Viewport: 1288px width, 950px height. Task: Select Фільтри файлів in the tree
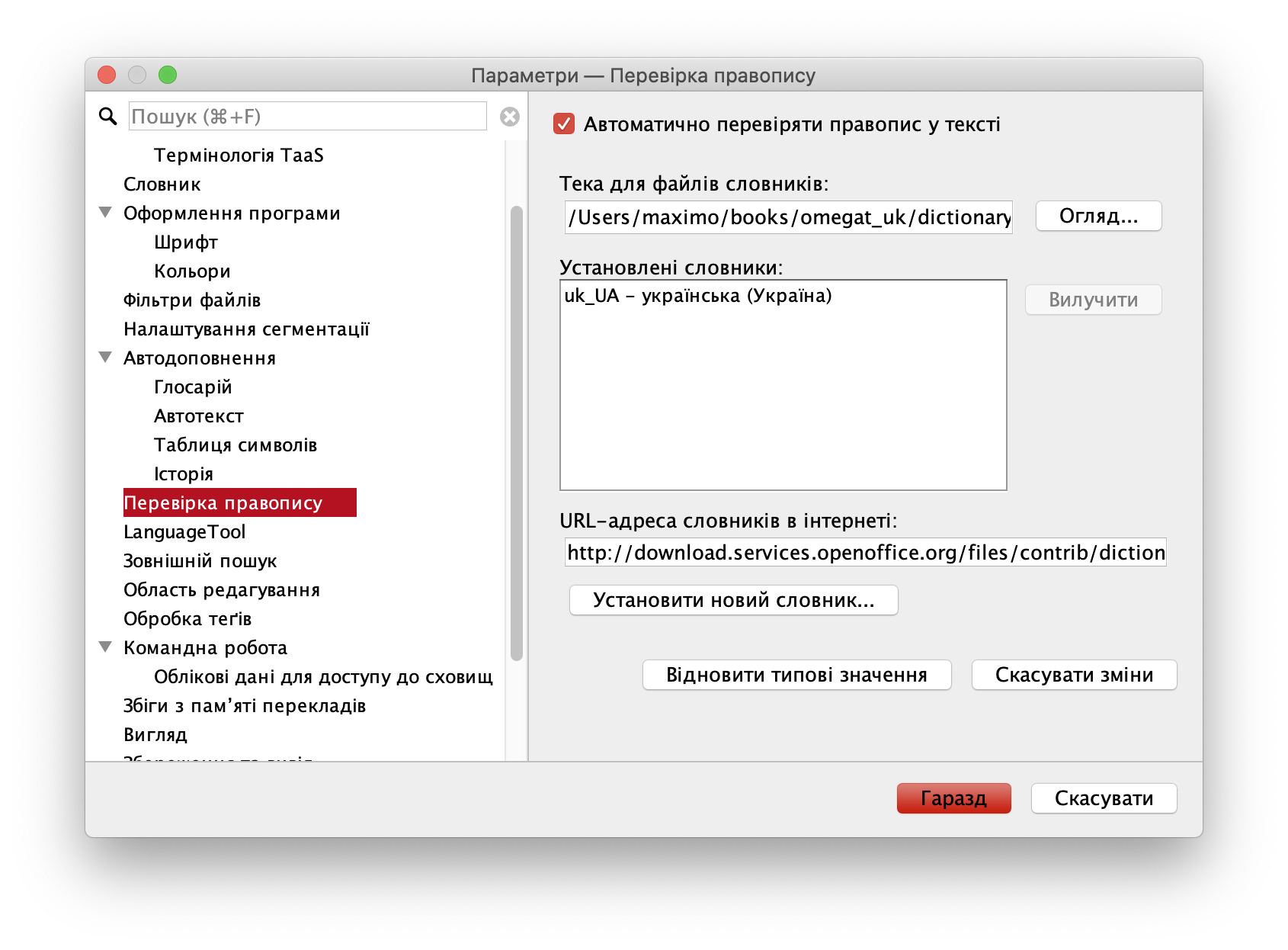click(x=192, y=300)
